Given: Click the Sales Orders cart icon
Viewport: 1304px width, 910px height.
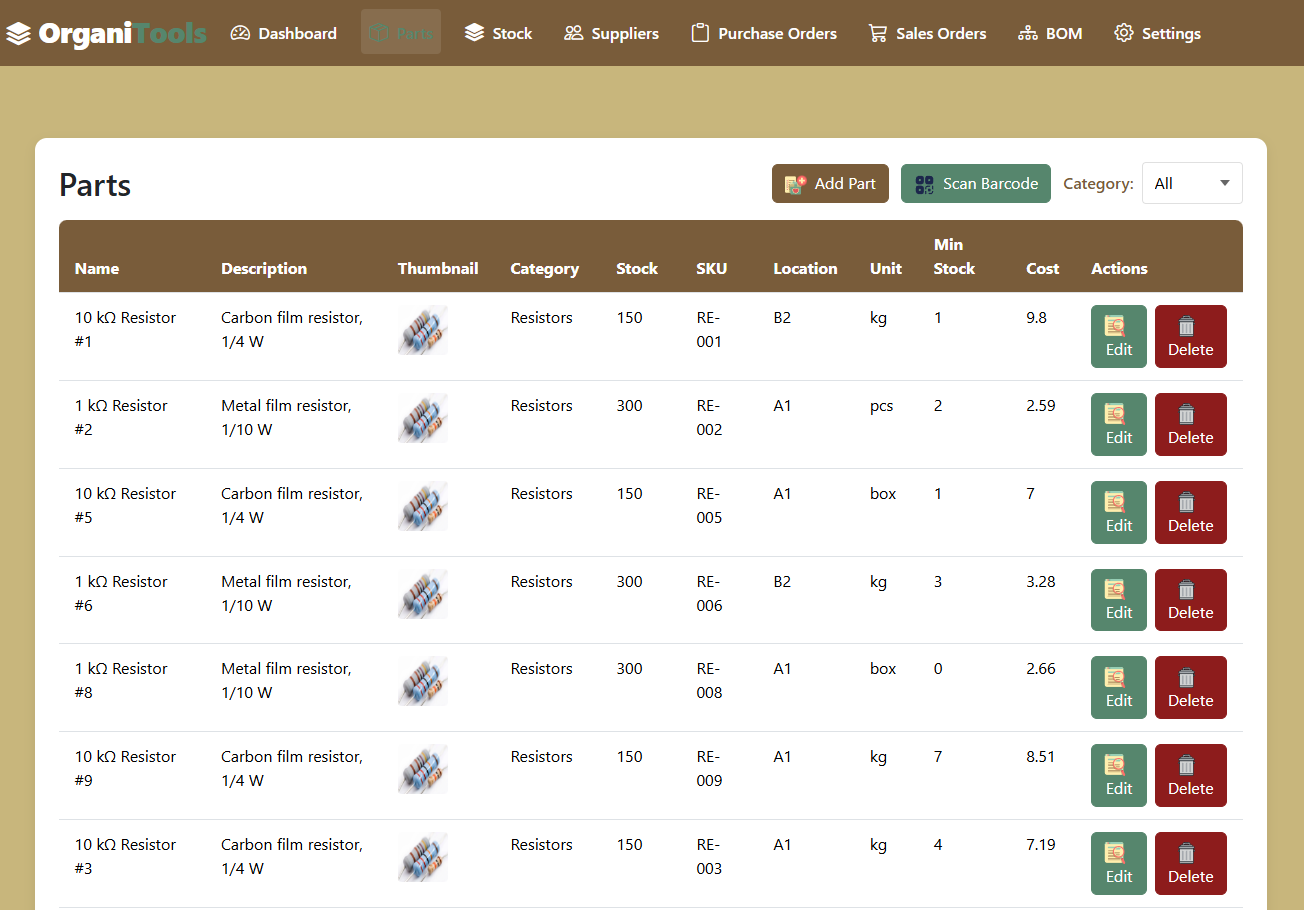Looking at the screenshot, I should tap(878, 33).
